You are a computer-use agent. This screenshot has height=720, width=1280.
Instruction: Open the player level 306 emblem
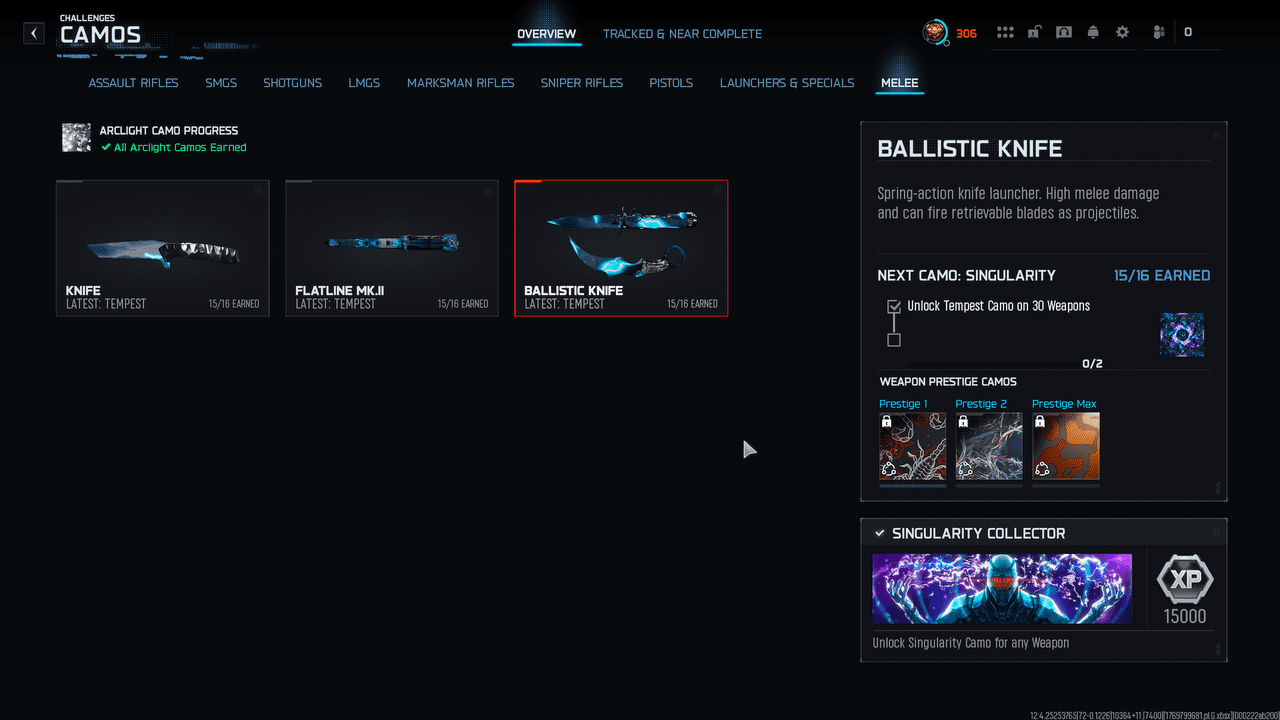[x=935, y=33]
